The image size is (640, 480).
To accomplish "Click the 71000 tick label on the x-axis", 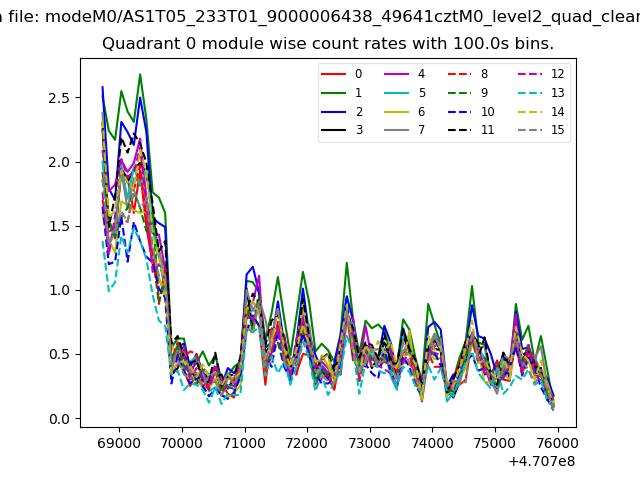I will 244,443.
